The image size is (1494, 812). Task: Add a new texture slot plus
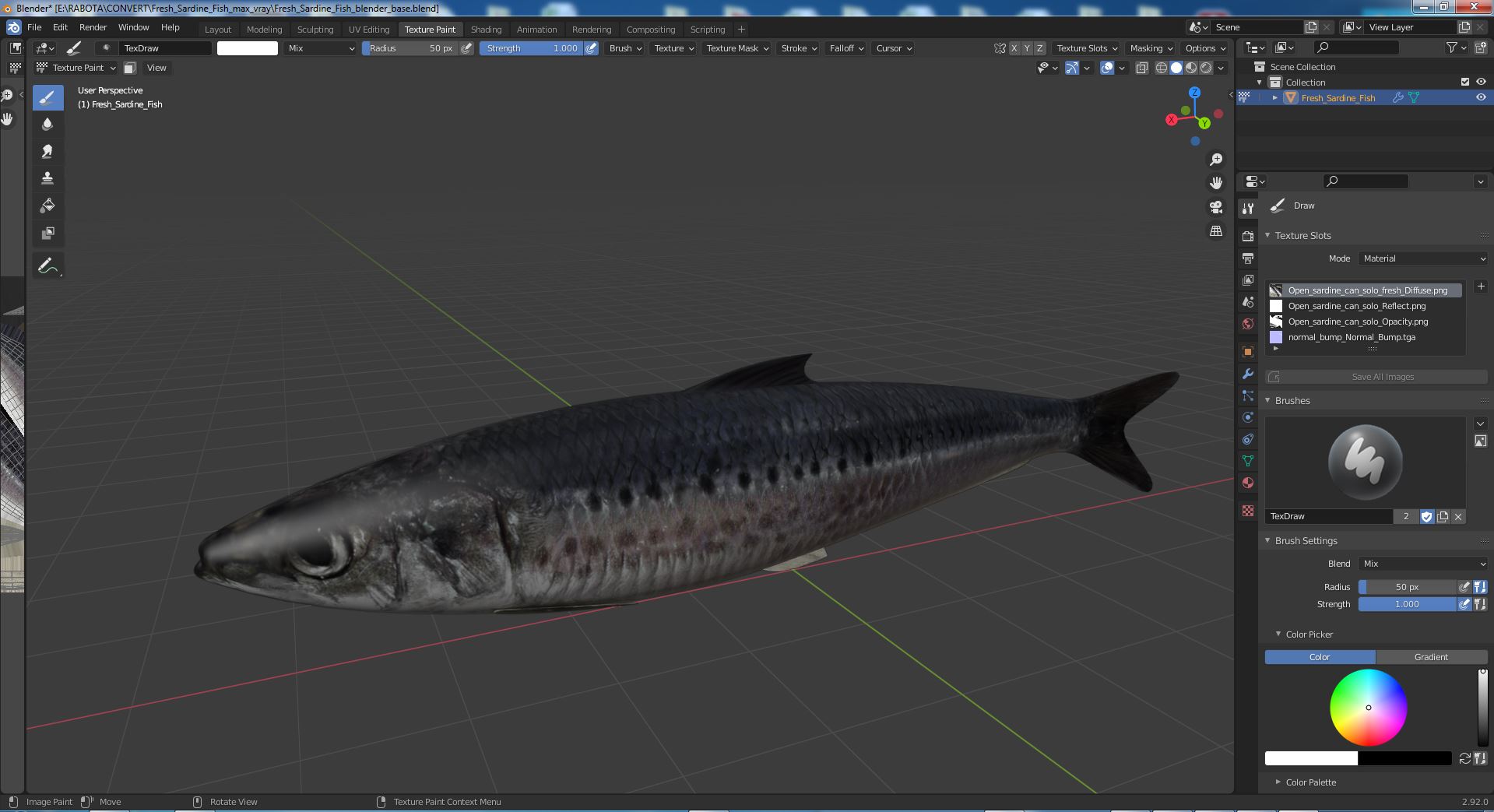[1480, 286]
